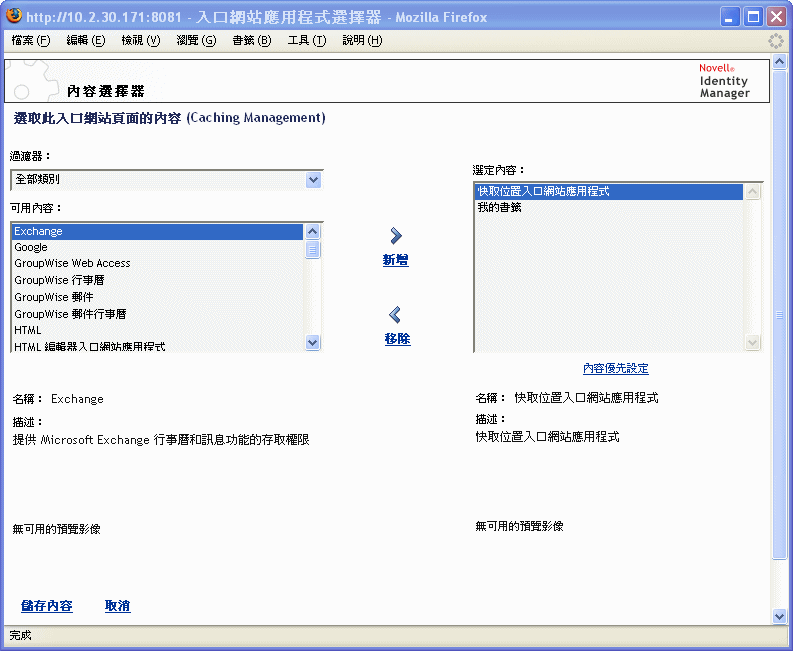Close the Firefox window
The width and height of the screenshot is (793, 651).
pyautogui.click(x=776, y=17)
